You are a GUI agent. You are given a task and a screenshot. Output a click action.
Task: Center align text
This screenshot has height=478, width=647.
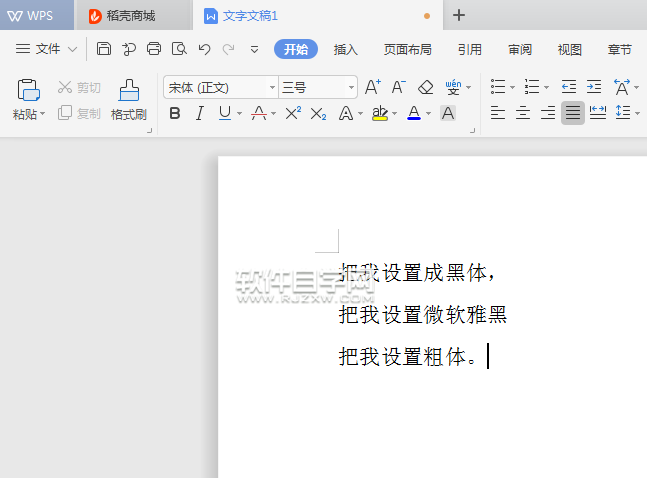tap(523, 113)
